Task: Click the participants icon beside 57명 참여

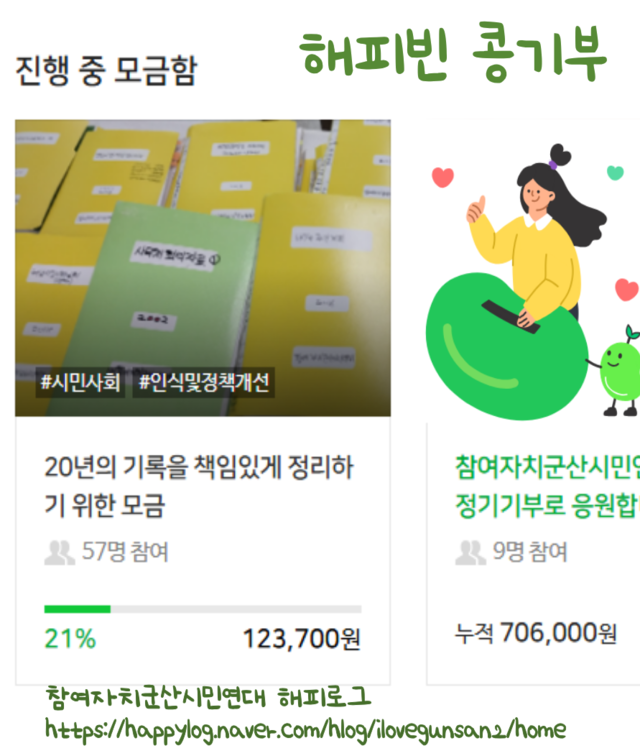Action: point(59,553)
